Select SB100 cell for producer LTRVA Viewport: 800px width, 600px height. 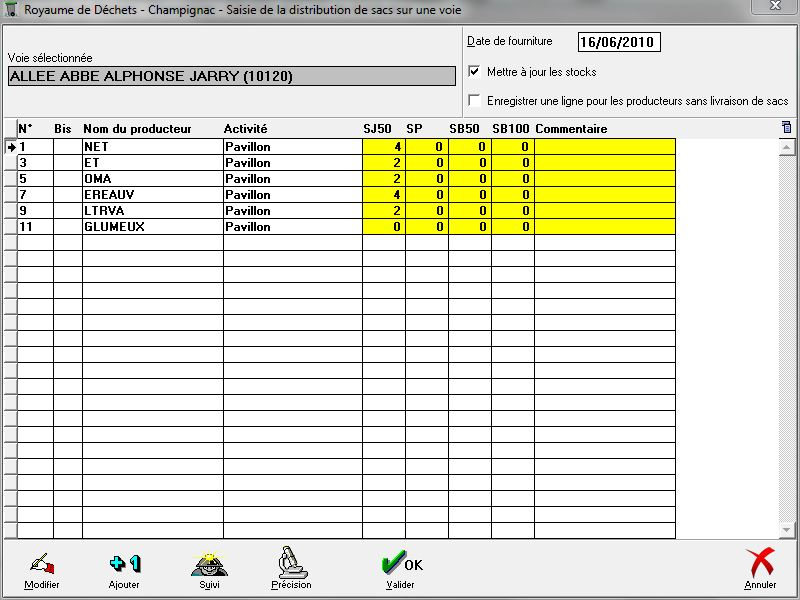[512, 211]
